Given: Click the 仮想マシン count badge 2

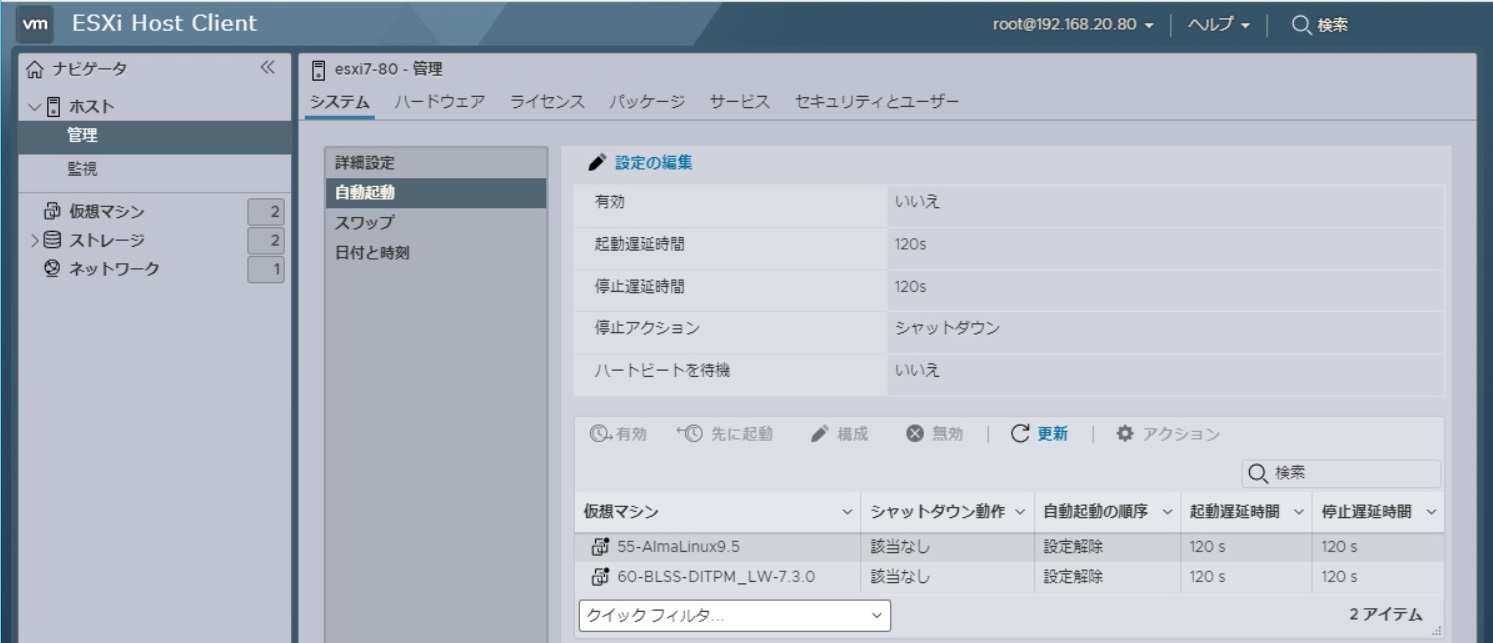Looking at the screenshot, I should click(x=266, y=212).
